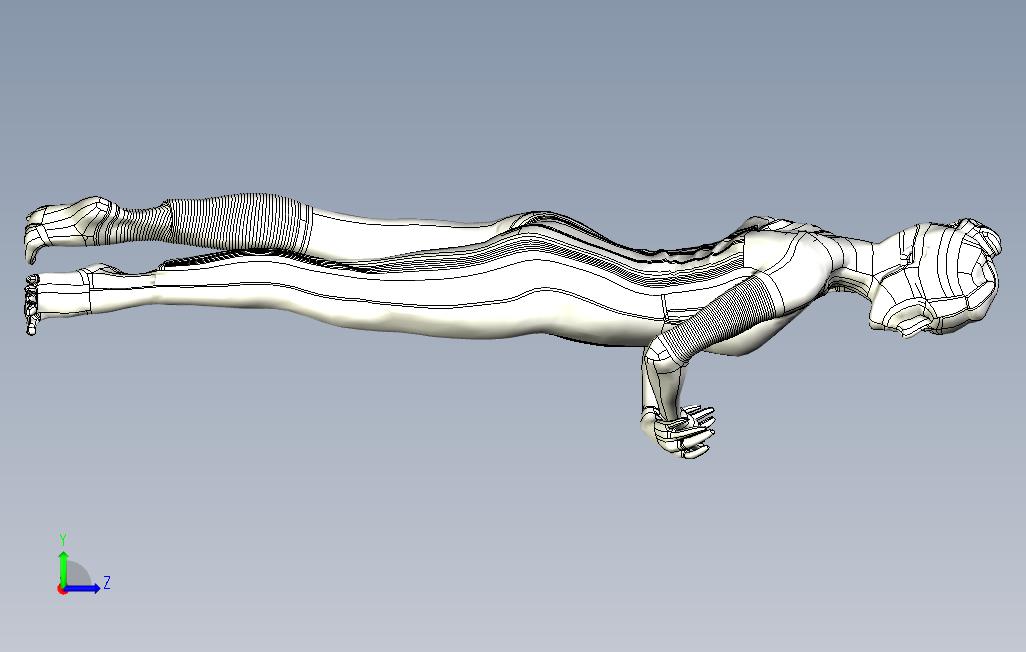This screenshot has height=652, width=1026.
Task: Click the blue Z axis arrow of the triad
Action: (81, 588)
